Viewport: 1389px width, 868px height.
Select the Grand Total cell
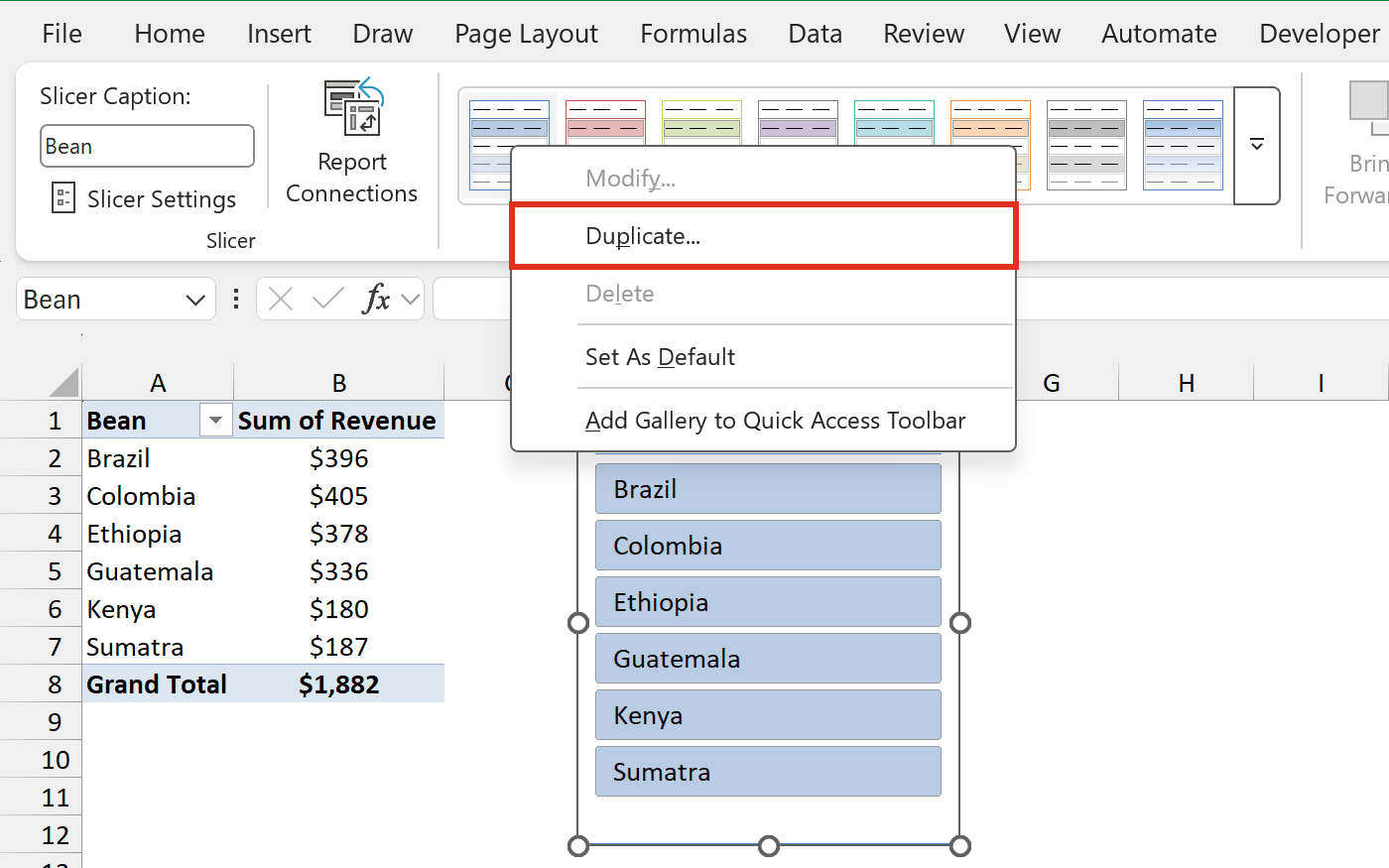(x=158, y=684)
